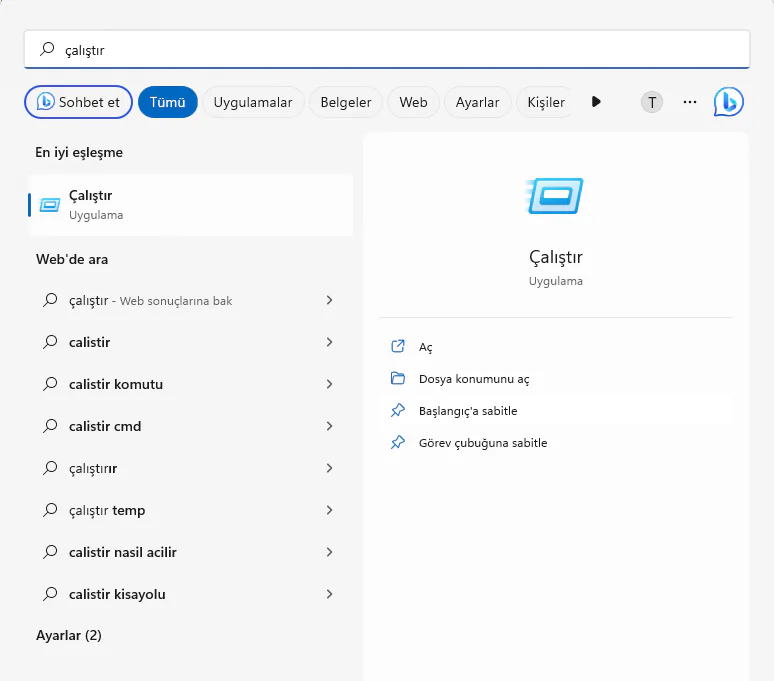Click search icon next to çalıştırır
Image resolution: width=774 pixels, height=681 pixels.
click(x=50, y=467)
